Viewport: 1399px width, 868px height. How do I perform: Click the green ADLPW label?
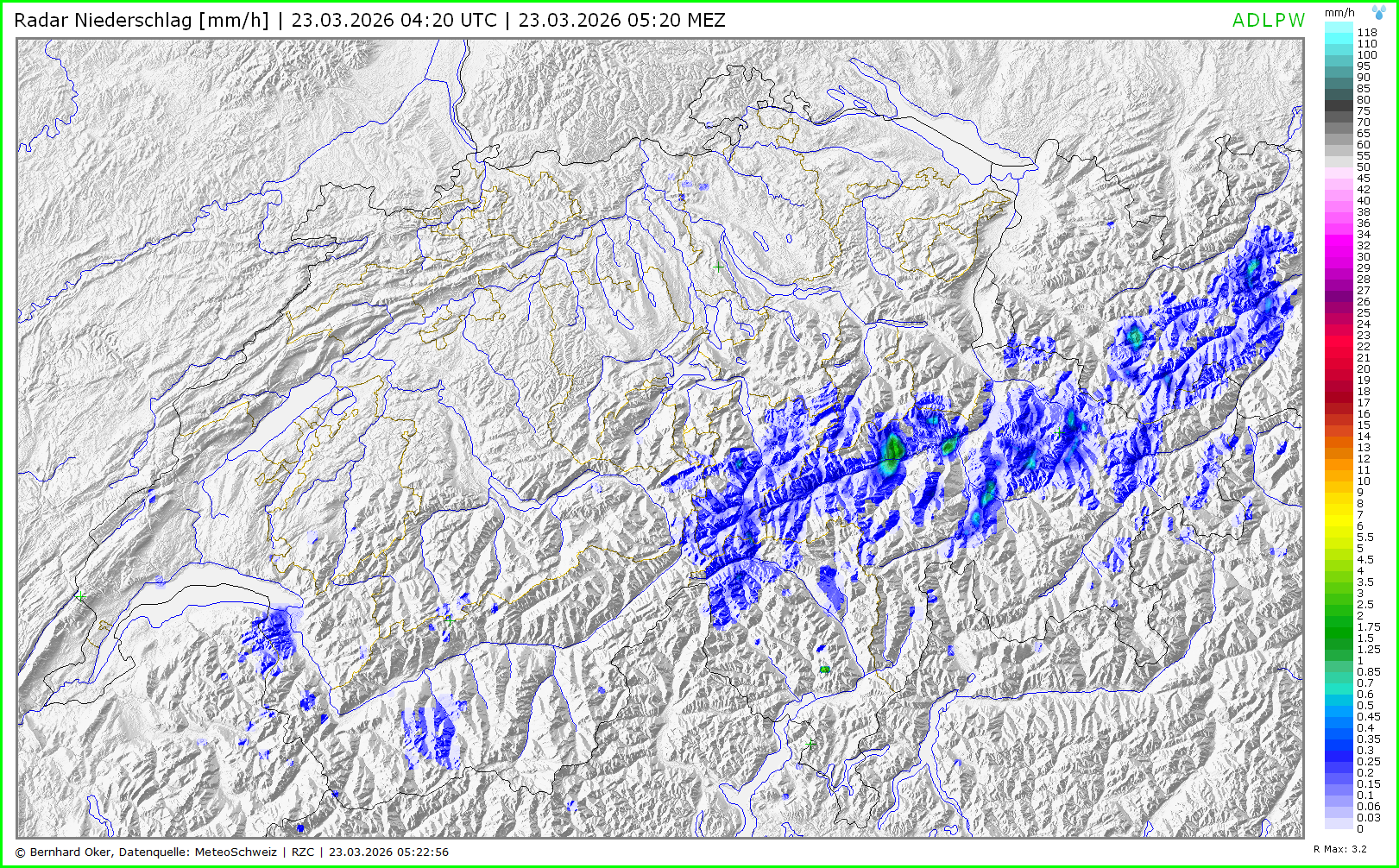[1268, 21]
